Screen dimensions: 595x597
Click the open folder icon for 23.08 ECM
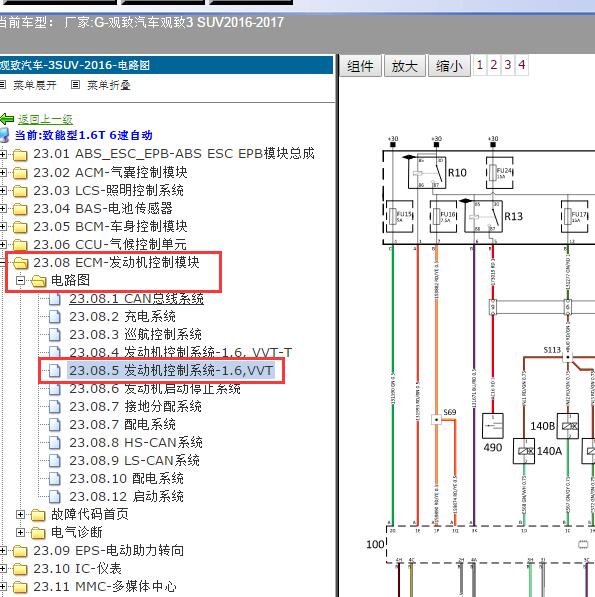[x=21, y=263]
